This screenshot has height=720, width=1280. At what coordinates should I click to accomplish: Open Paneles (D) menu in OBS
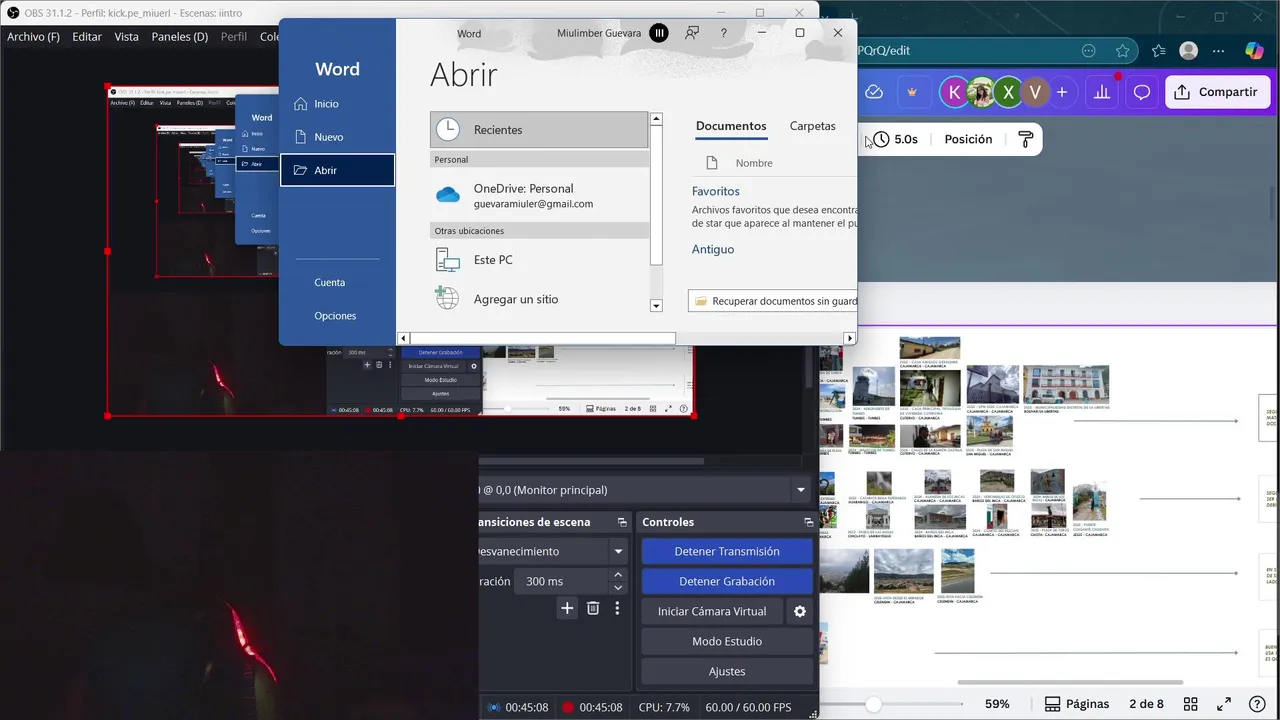pyautogui.click(x=180, y=37)
